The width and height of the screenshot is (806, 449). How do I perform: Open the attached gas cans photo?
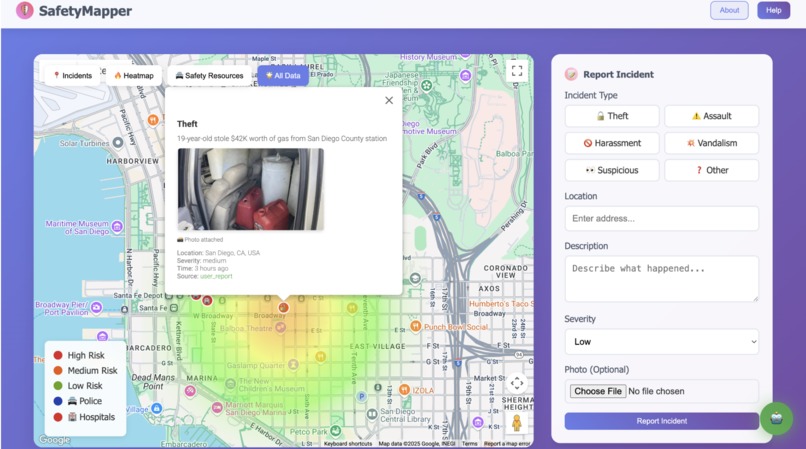pos(251,189)
